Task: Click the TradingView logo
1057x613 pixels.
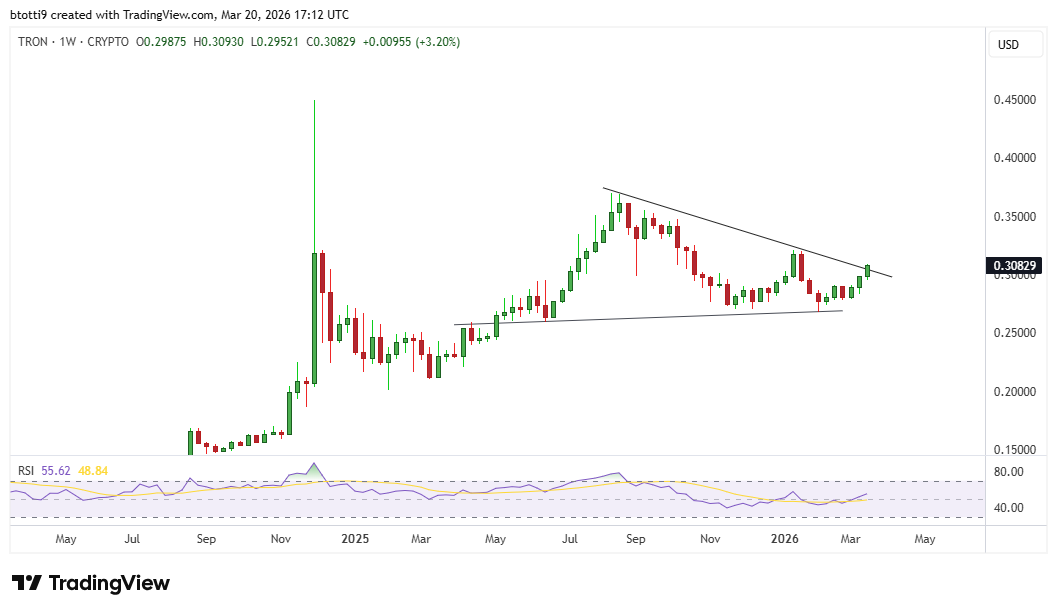Action: (x=88, y=582)
